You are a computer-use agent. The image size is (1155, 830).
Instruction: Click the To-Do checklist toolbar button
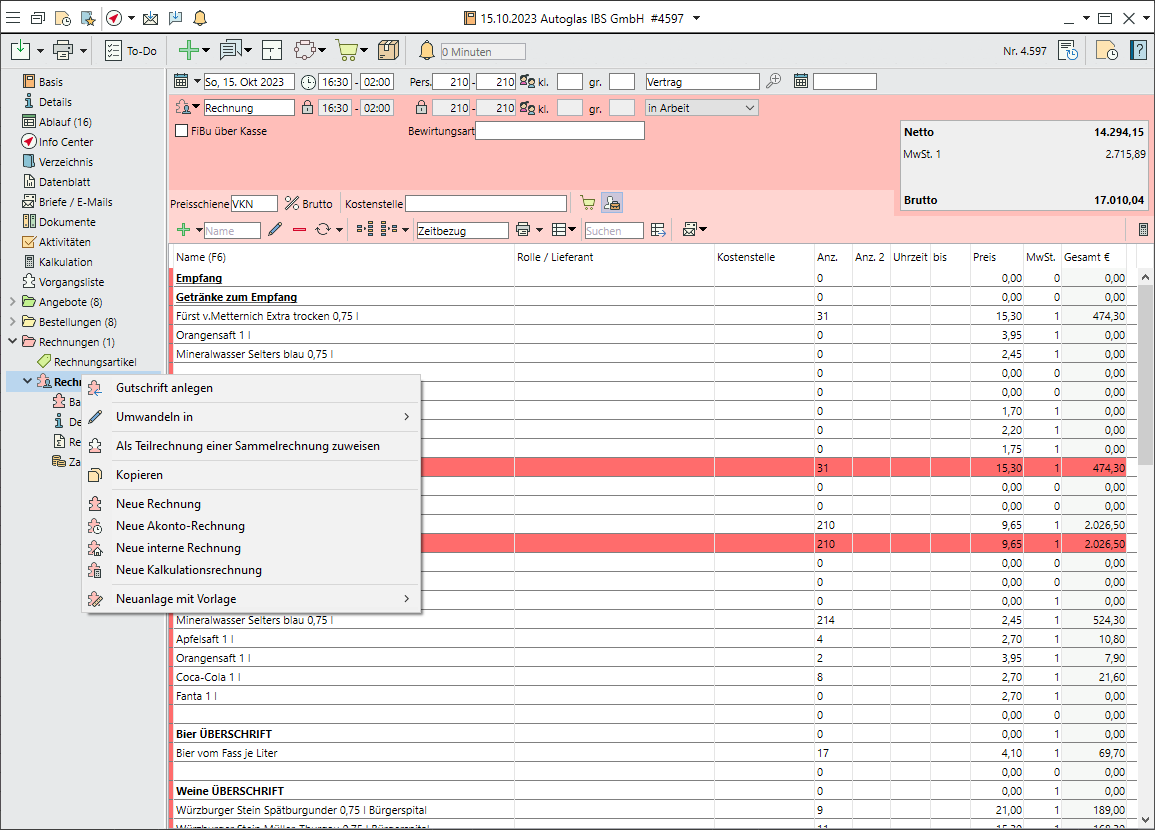tap(131, 51)
